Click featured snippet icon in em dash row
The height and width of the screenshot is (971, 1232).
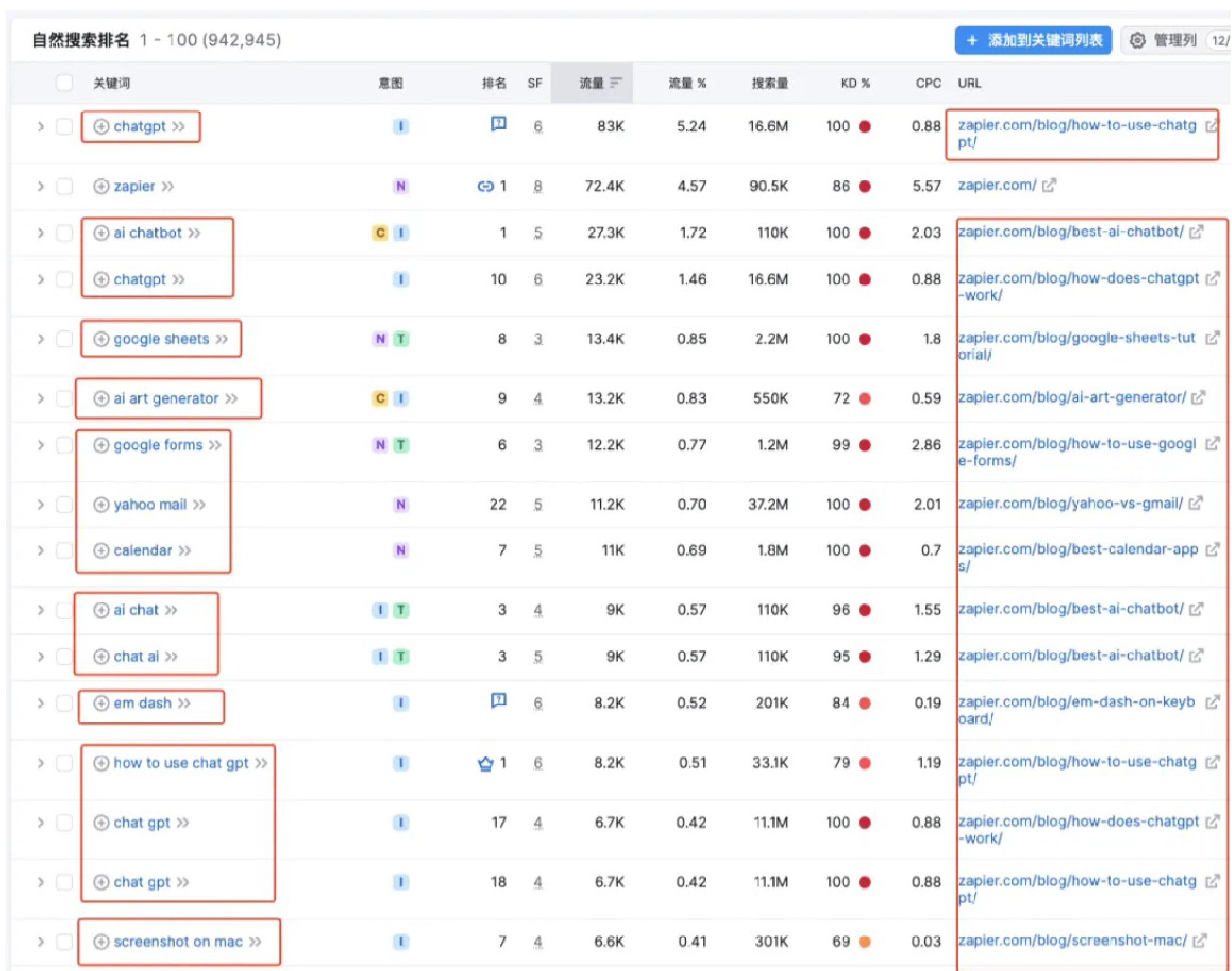498,700
